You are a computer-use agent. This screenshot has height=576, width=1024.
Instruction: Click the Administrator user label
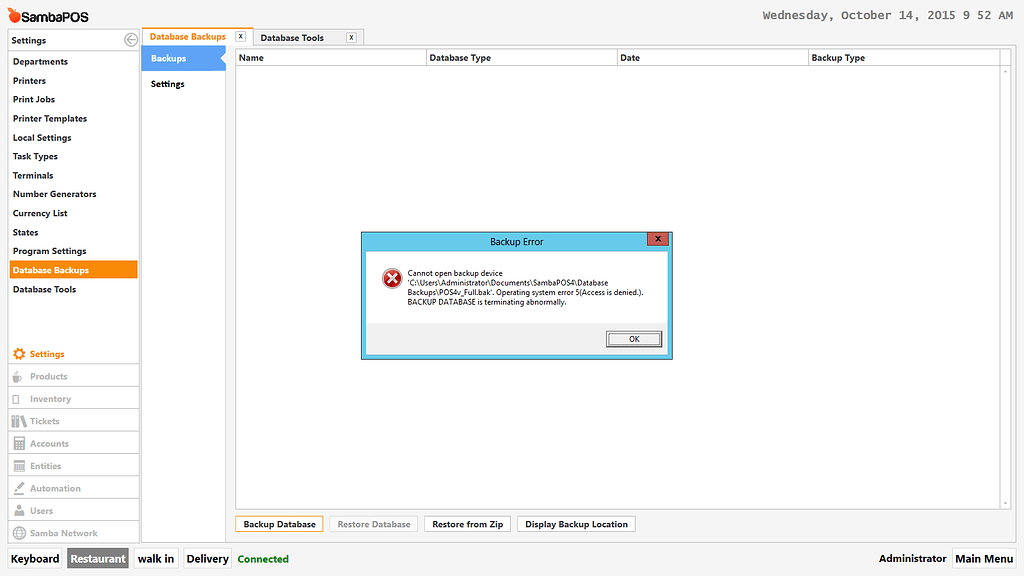912,558
